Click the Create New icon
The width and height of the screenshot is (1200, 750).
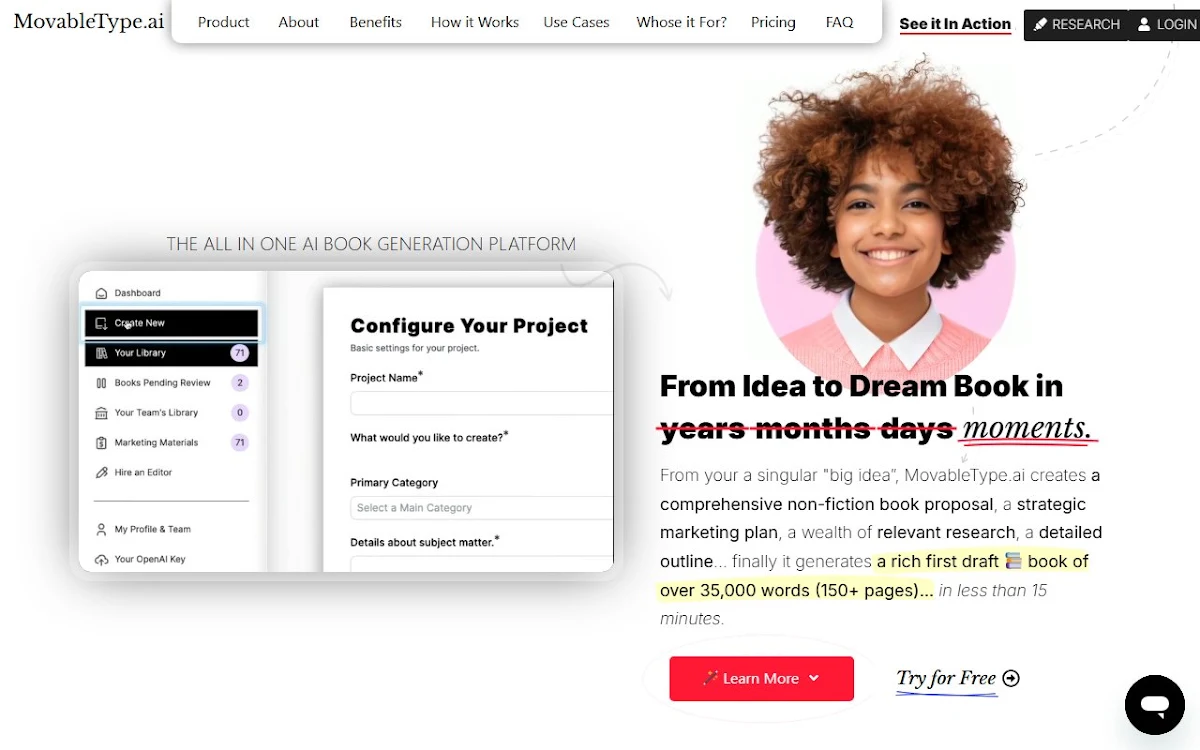click(101, 323)
